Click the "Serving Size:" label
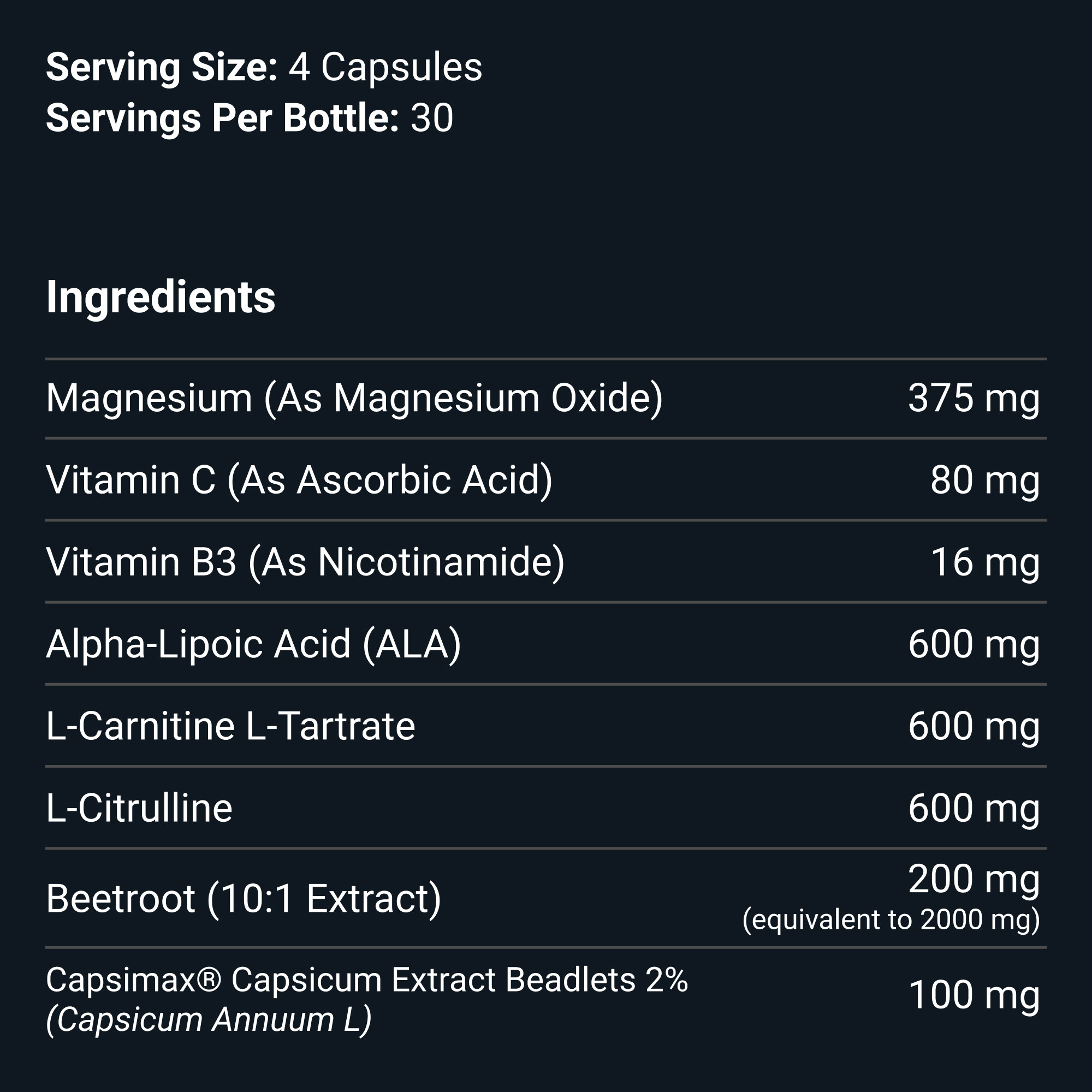 (161, 68)
